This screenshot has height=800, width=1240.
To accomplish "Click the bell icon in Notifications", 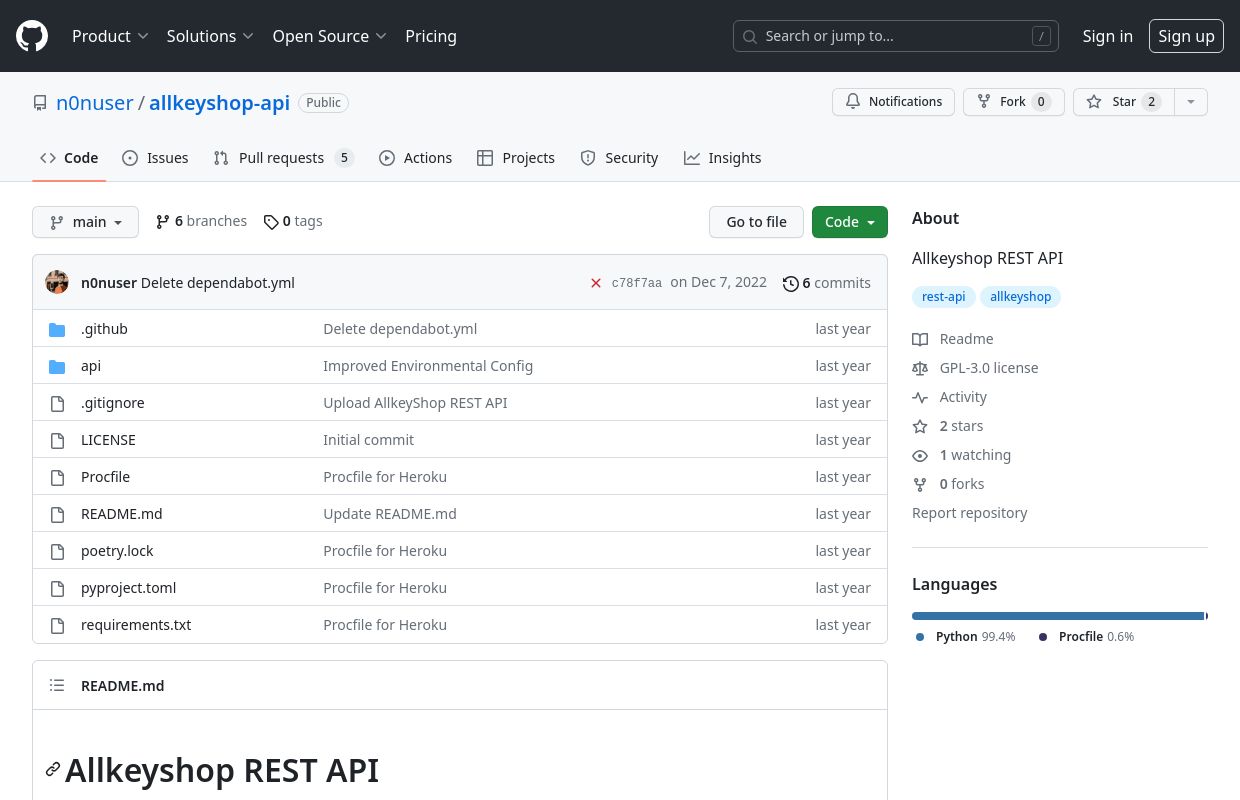I will tap(853, 102).
